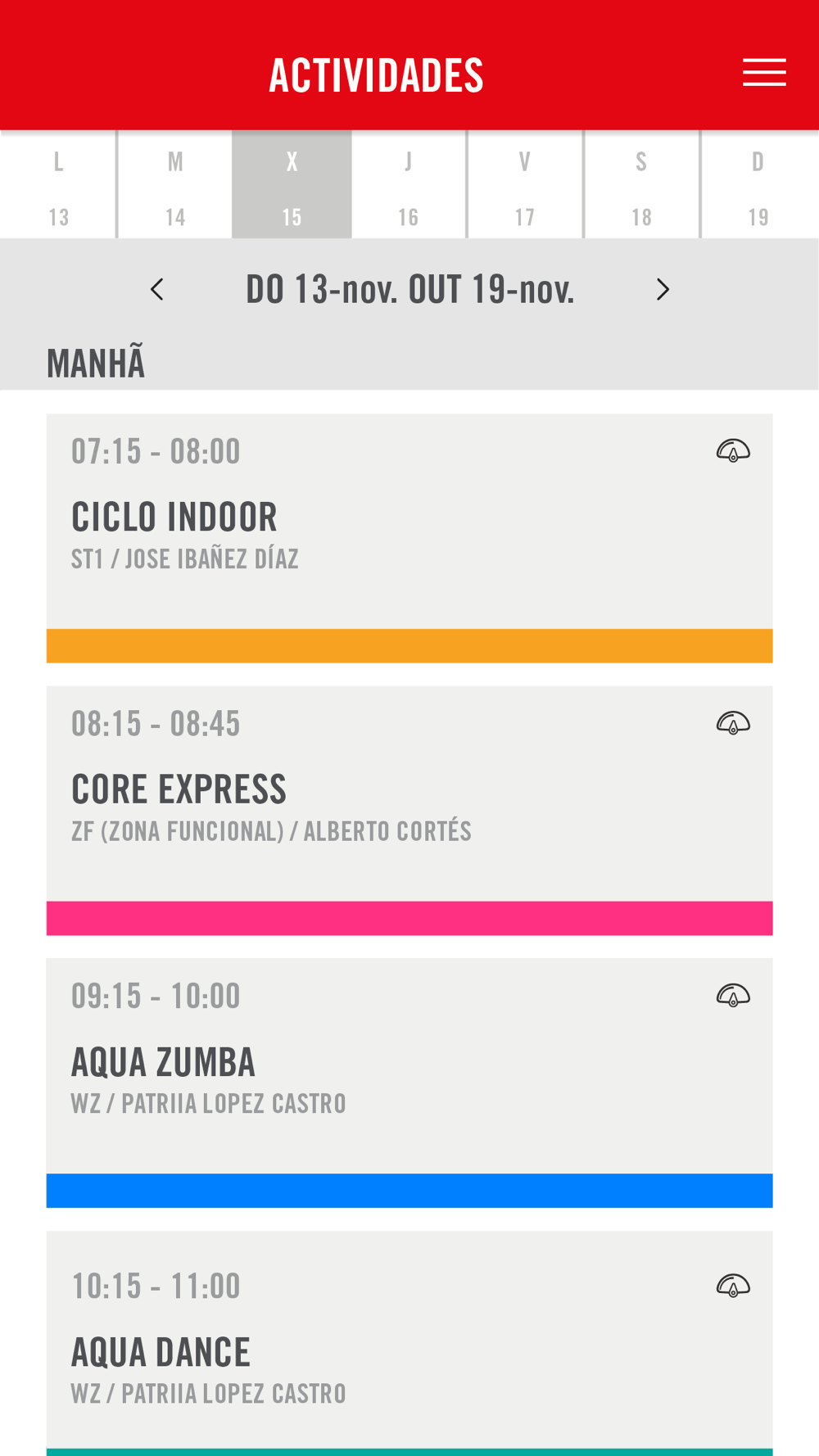The width and height of the screenshot is (819, 1456).
Task: Tap bell icon for Core Express class
Action: 733,723
